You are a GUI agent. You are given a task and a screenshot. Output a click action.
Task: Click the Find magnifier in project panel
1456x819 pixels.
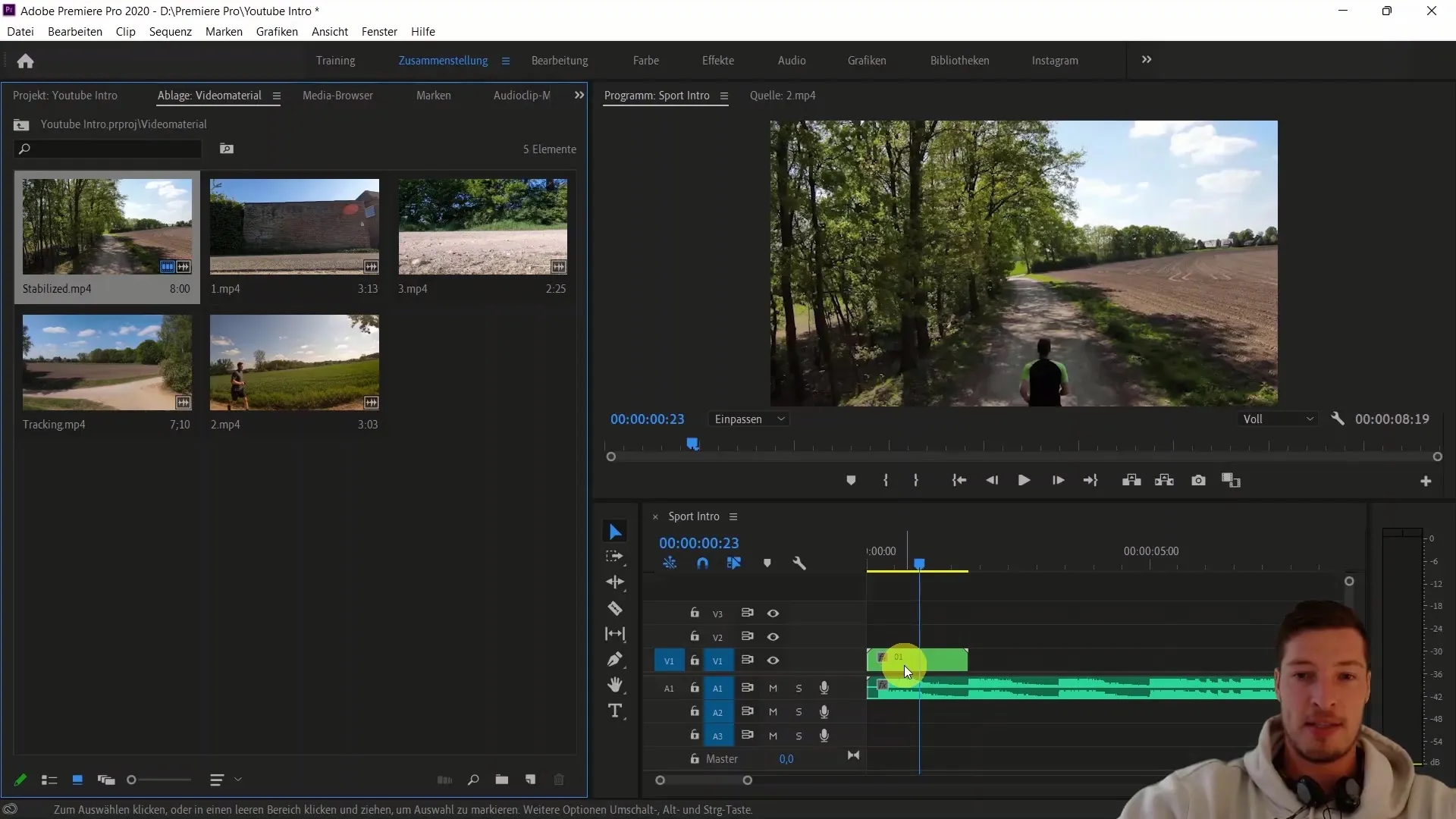(473, 780)
